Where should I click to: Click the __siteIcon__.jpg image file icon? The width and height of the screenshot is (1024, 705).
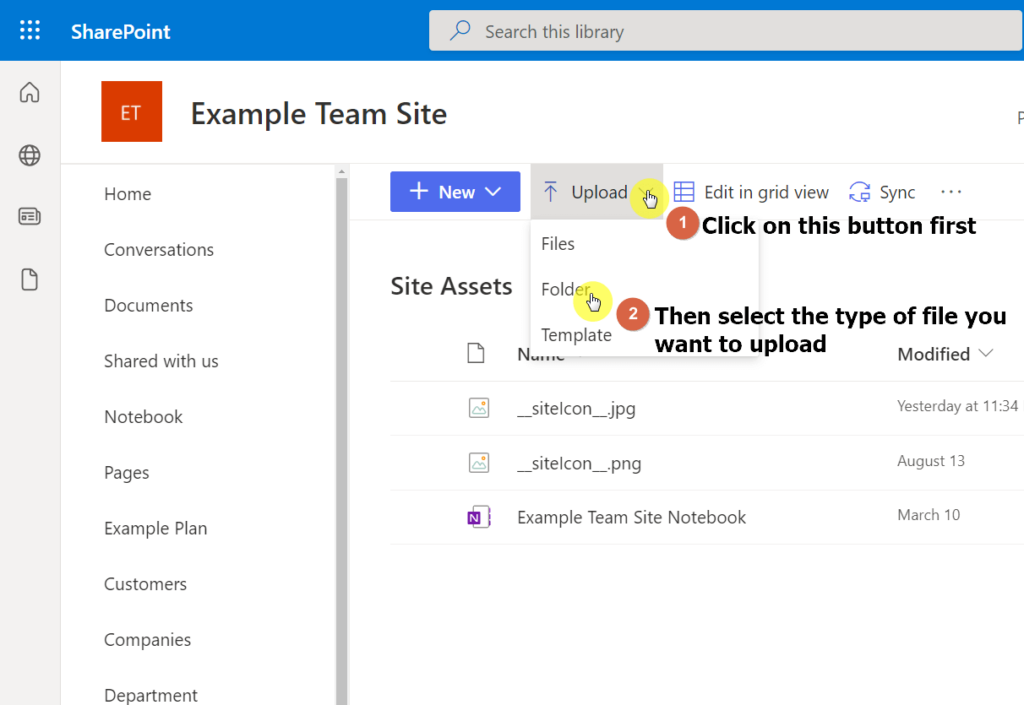coord(479,408)
